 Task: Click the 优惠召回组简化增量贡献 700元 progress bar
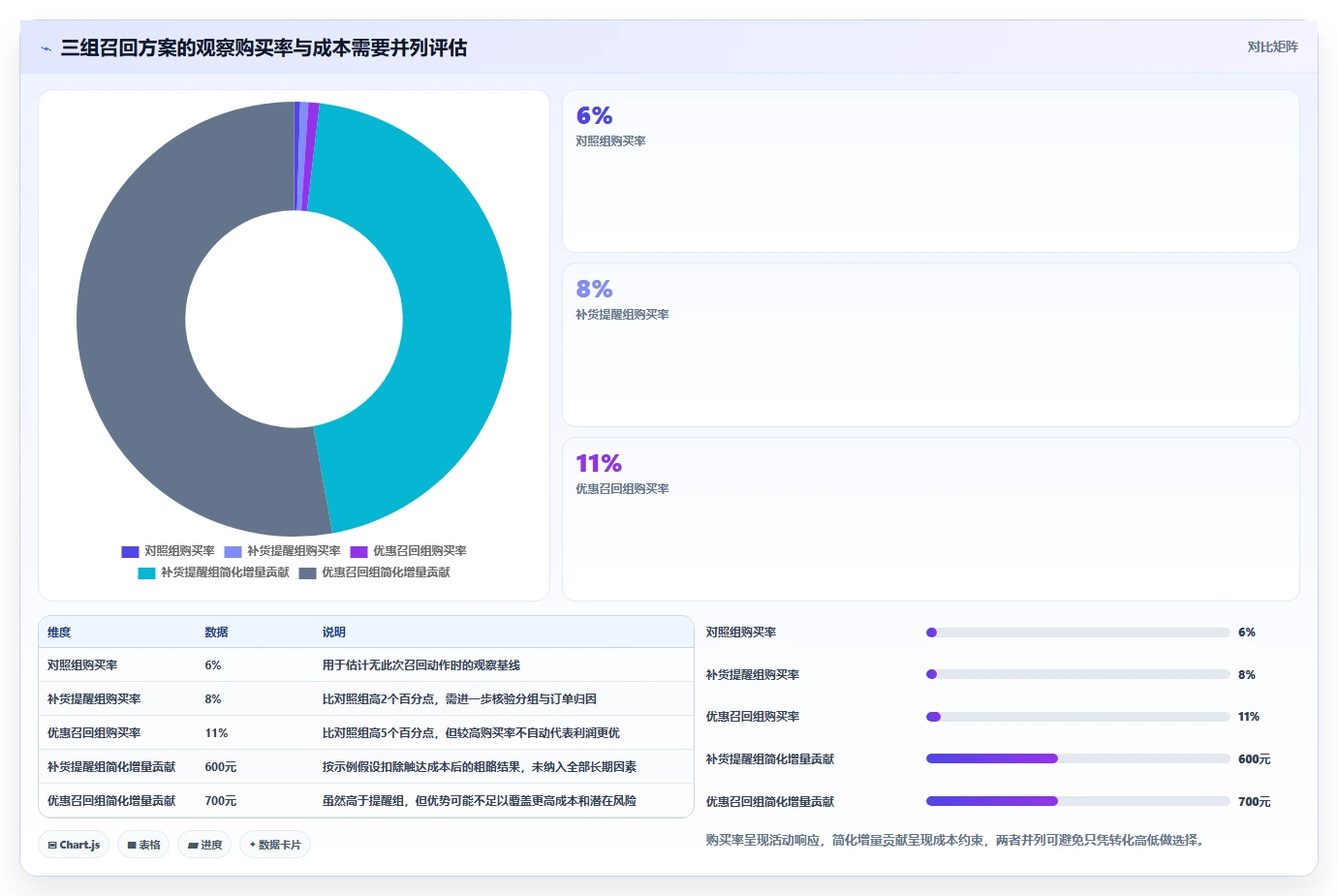pos(1077,801)
